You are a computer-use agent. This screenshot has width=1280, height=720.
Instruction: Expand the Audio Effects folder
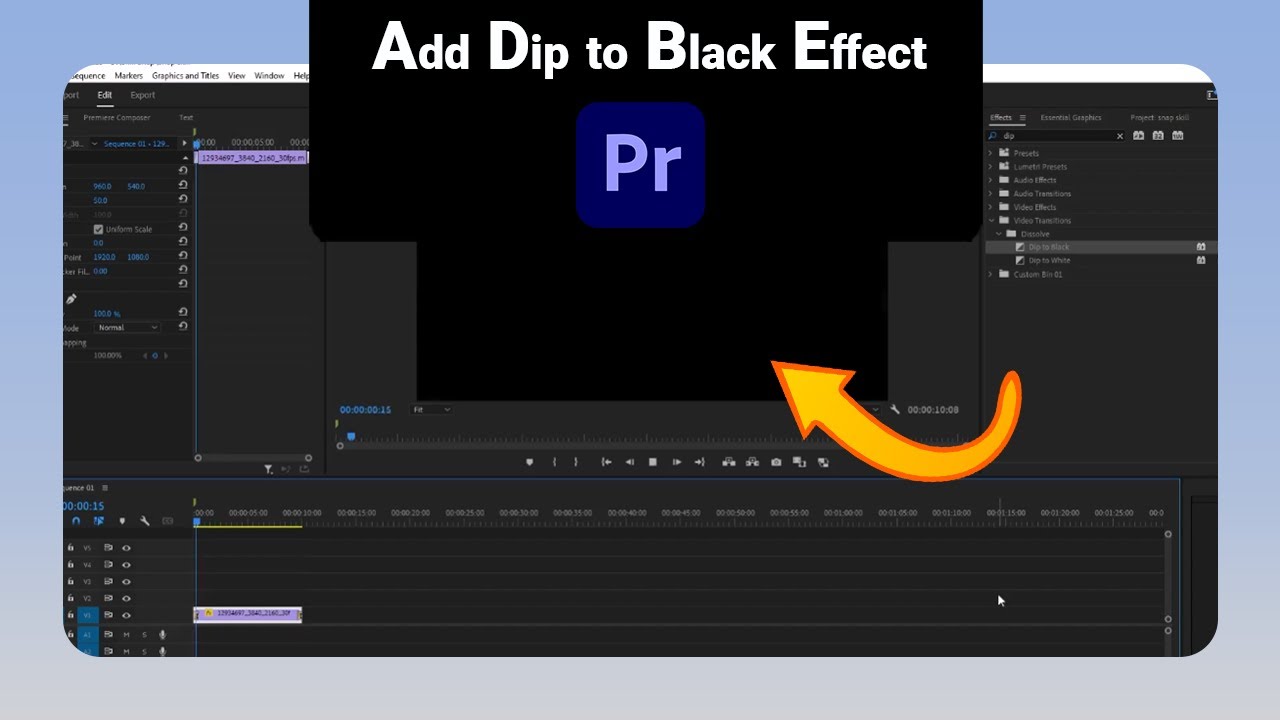point(991,180)
